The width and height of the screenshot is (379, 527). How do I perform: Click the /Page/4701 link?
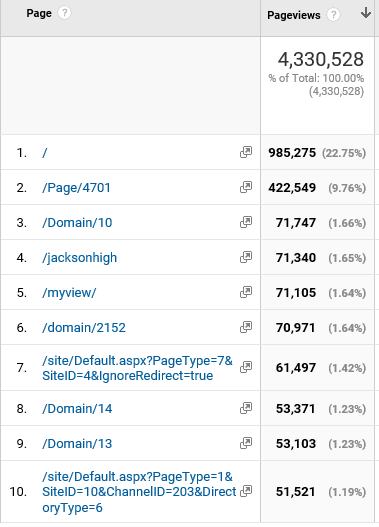[x=76, y=188]
